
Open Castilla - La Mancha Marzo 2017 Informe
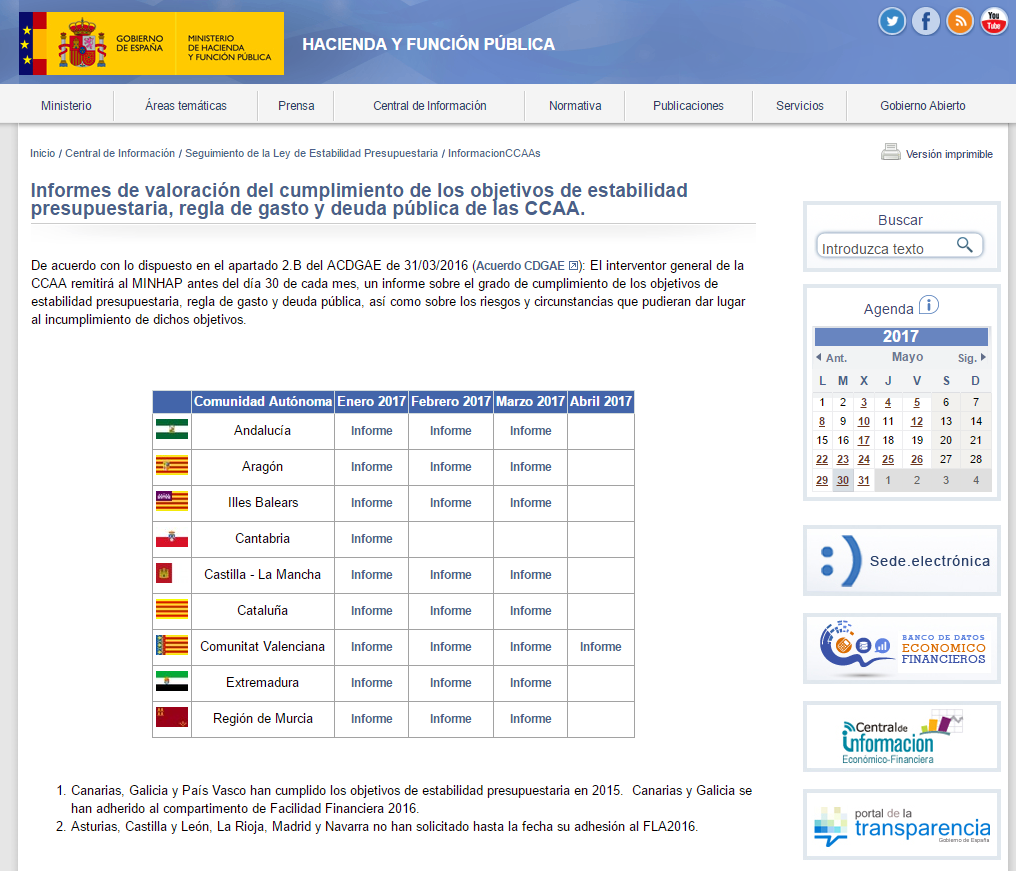(x=531, y=574)
